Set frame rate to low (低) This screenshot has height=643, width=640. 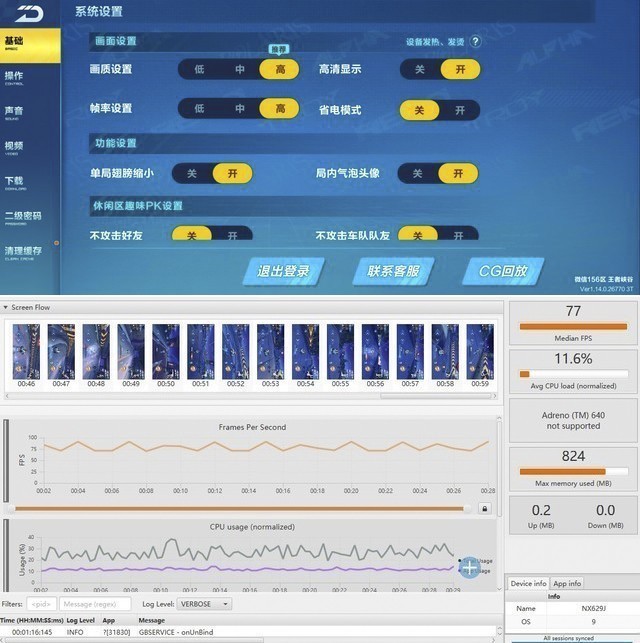pyautogui.click(x=199, y=109)
